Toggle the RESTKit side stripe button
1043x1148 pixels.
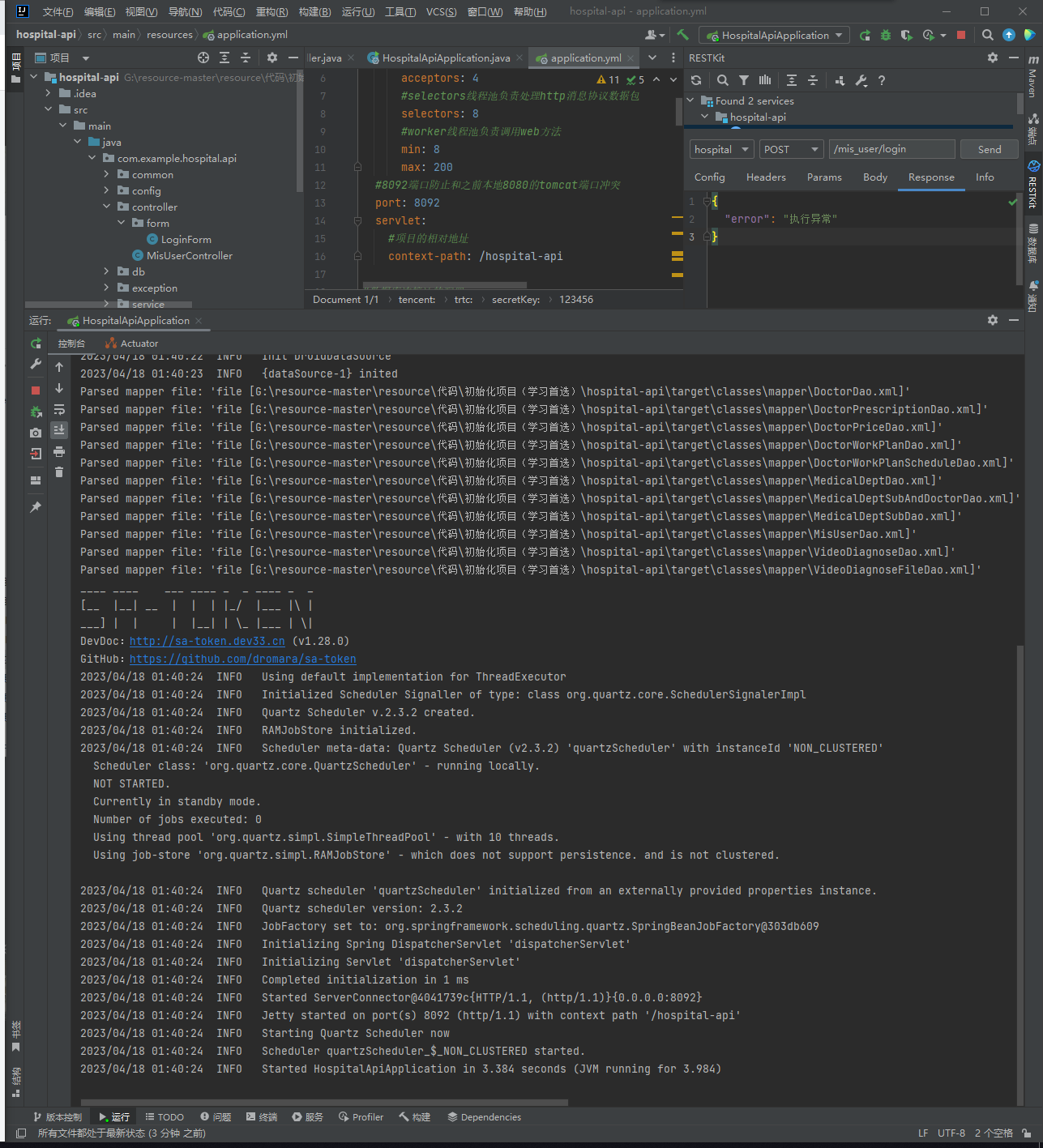tap(1033, 185)
